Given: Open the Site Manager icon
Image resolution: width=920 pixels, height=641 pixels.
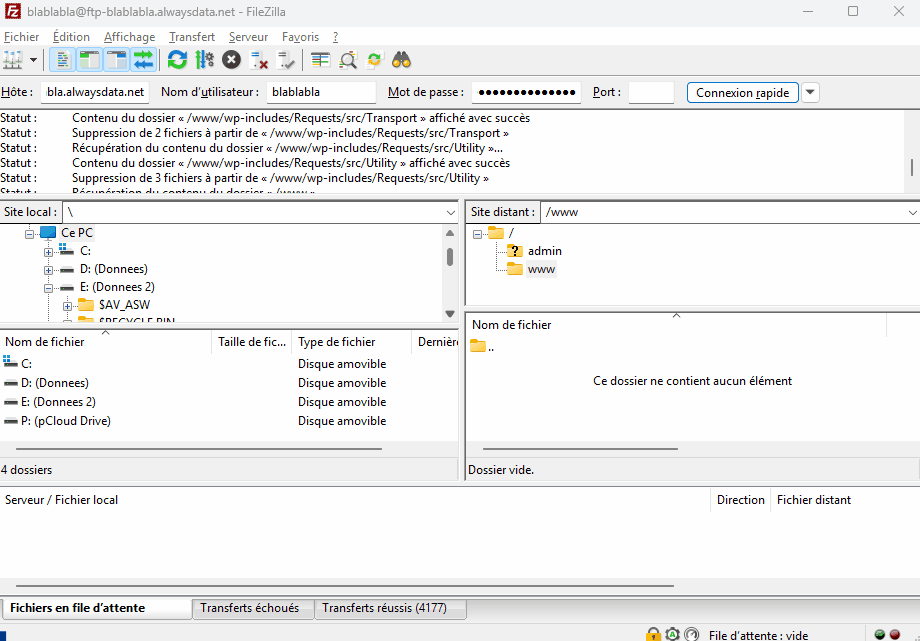Looking at the screenshot, I should click(x=13, y=60).
